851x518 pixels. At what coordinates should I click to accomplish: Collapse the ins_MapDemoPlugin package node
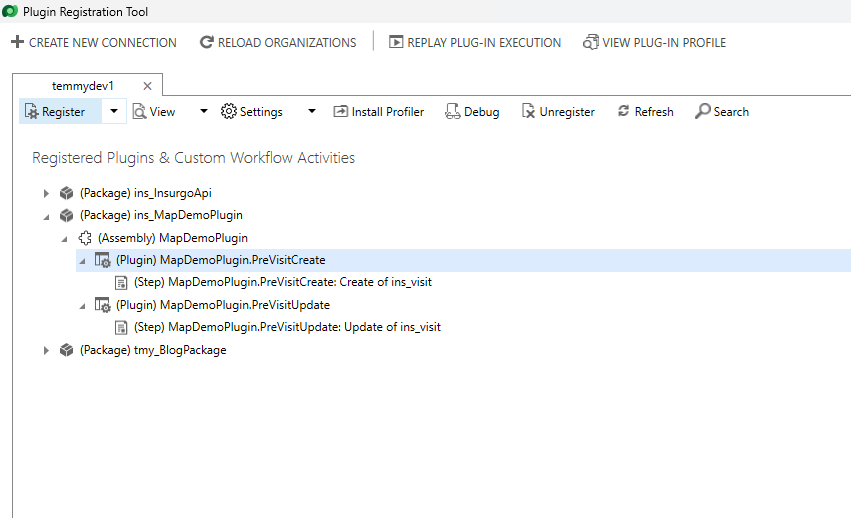47,217
